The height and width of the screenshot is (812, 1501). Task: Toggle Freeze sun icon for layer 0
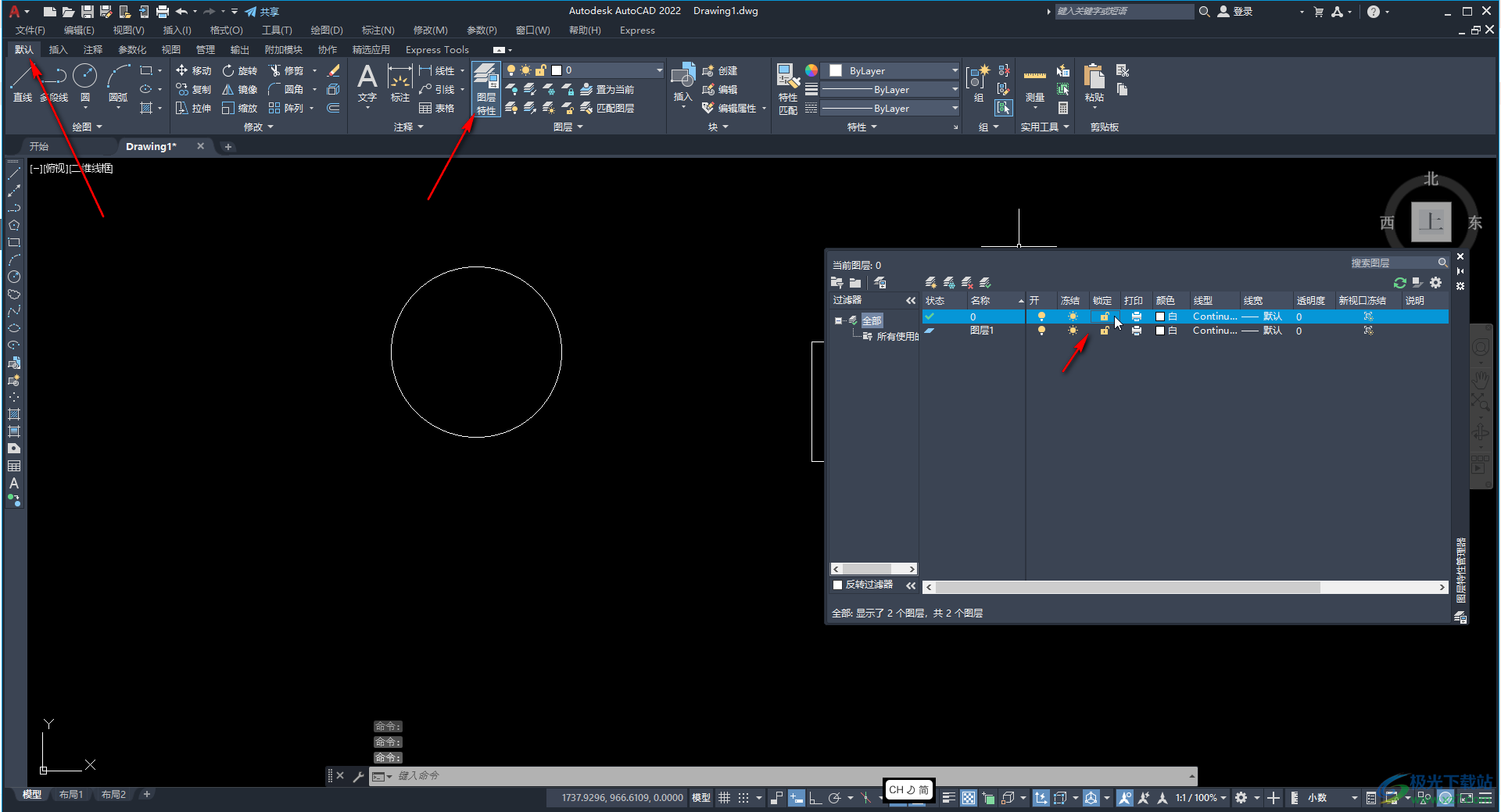(x=1073, y=317)
